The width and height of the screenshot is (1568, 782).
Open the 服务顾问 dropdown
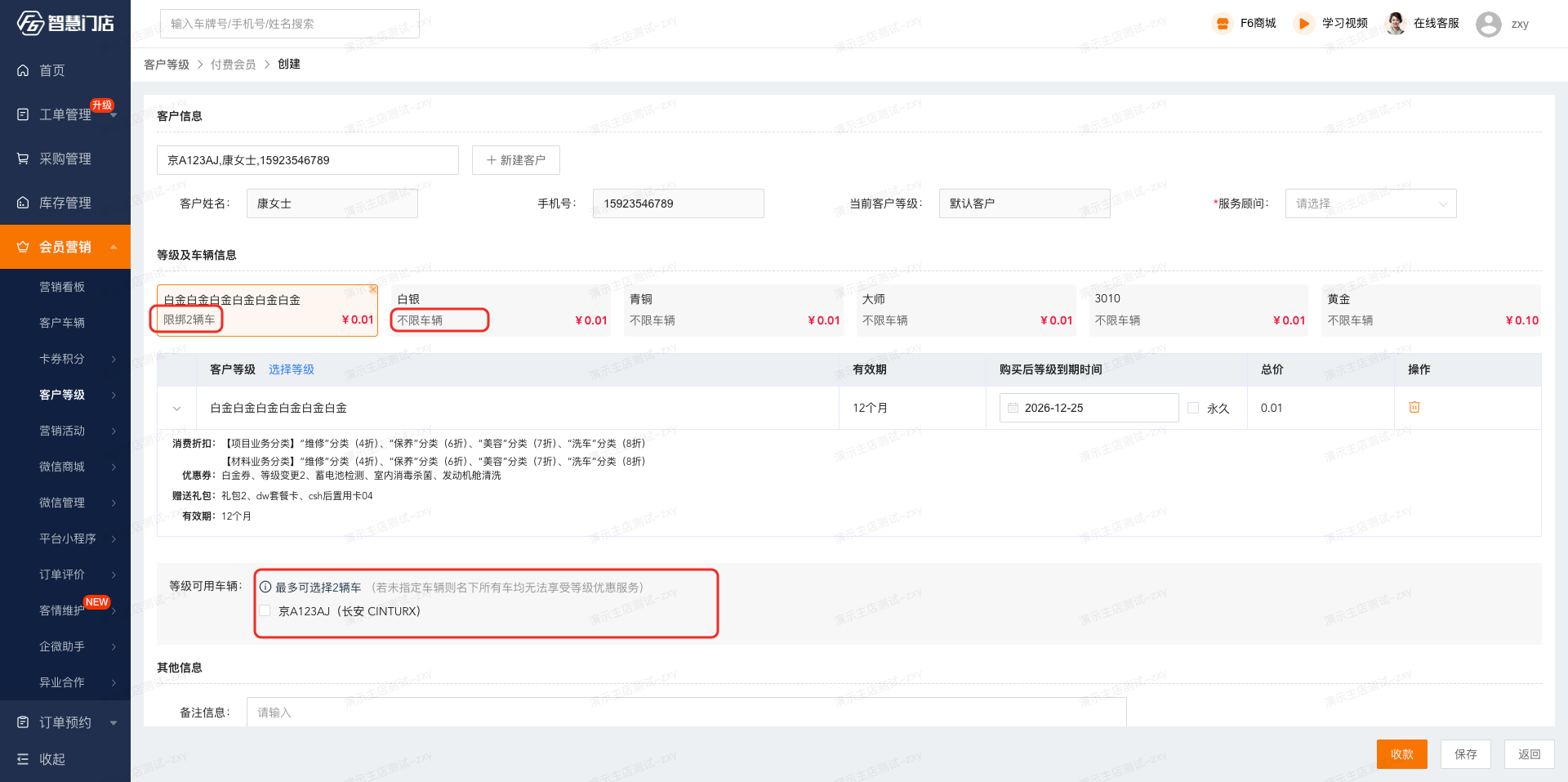(x=1370, y=203)
